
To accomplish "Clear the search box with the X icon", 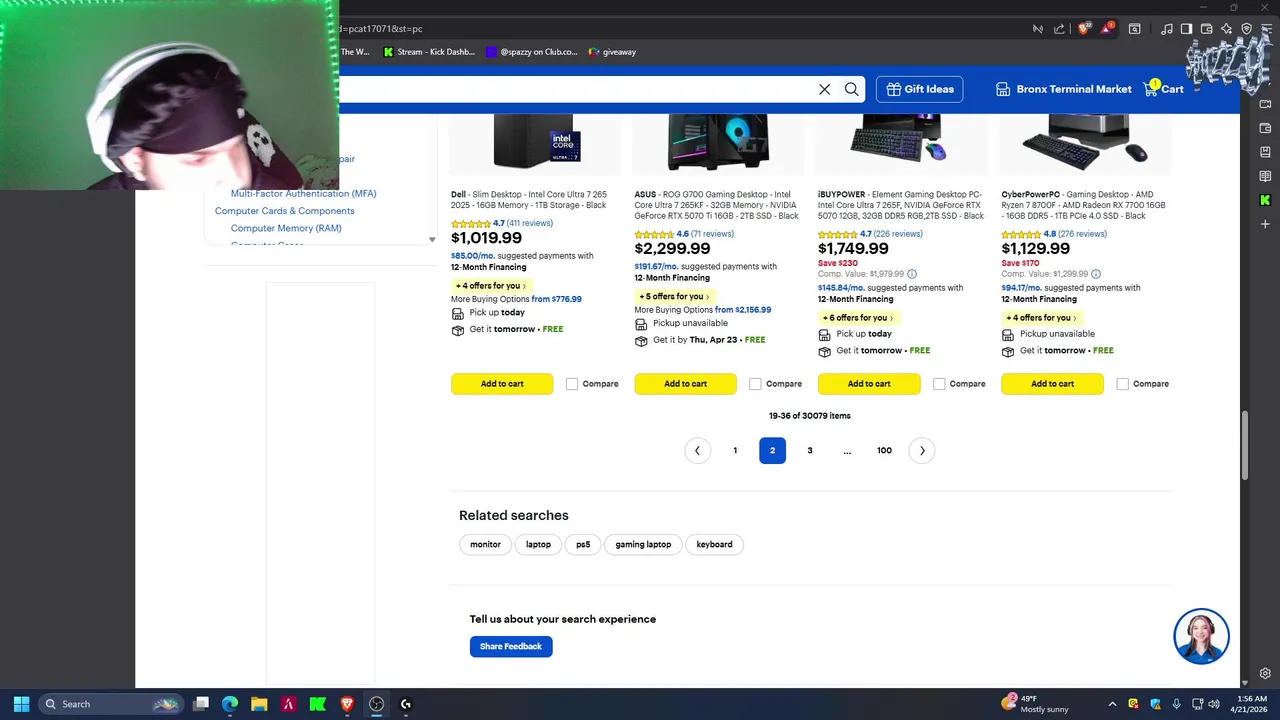I will [824, 89].
